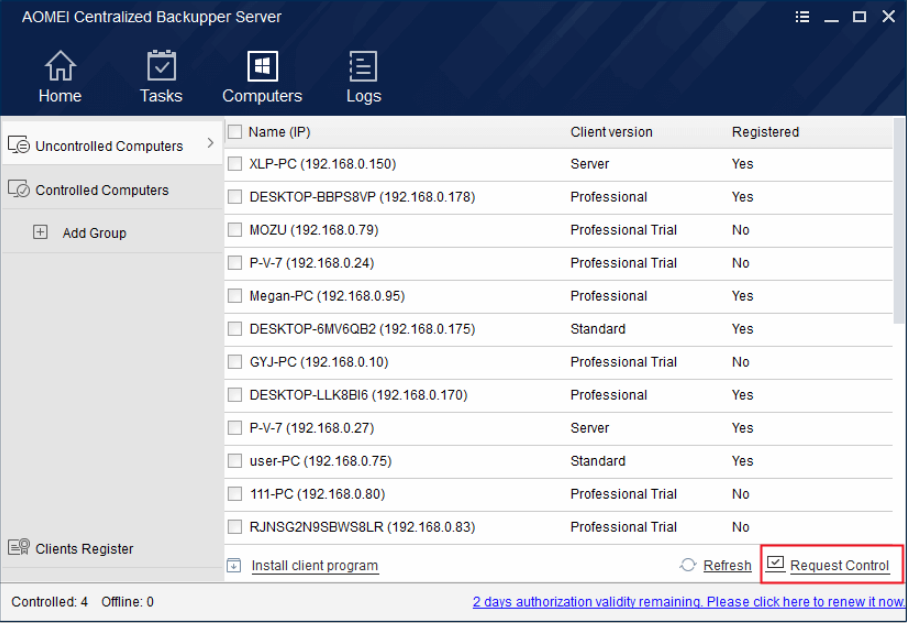Open the Logs list icon
This screenshot has width=907, height=623.
point(363,66)
